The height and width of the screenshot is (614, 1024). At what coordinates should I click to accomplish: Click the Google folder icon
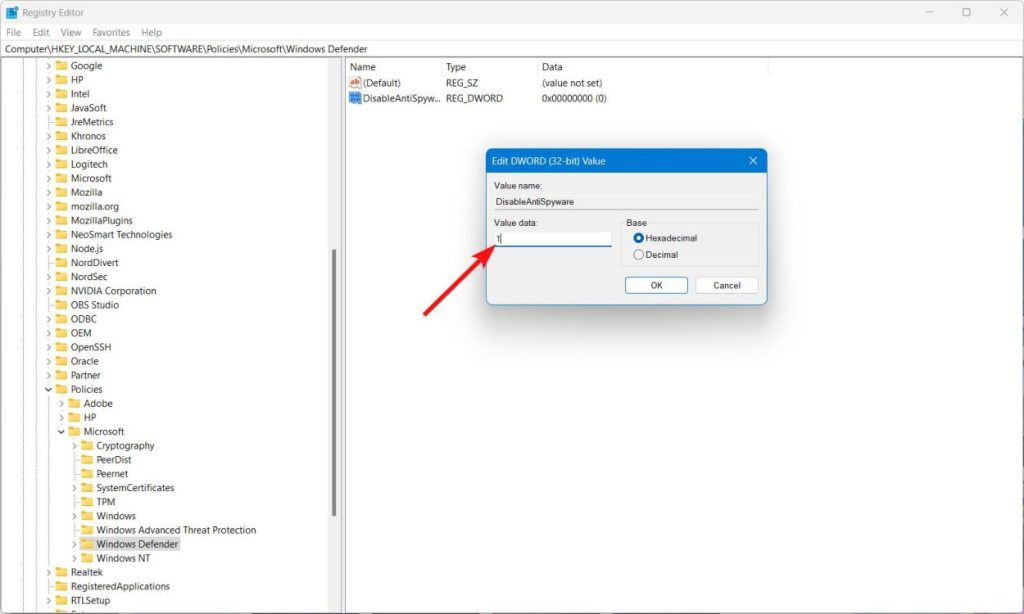(61, 65)
